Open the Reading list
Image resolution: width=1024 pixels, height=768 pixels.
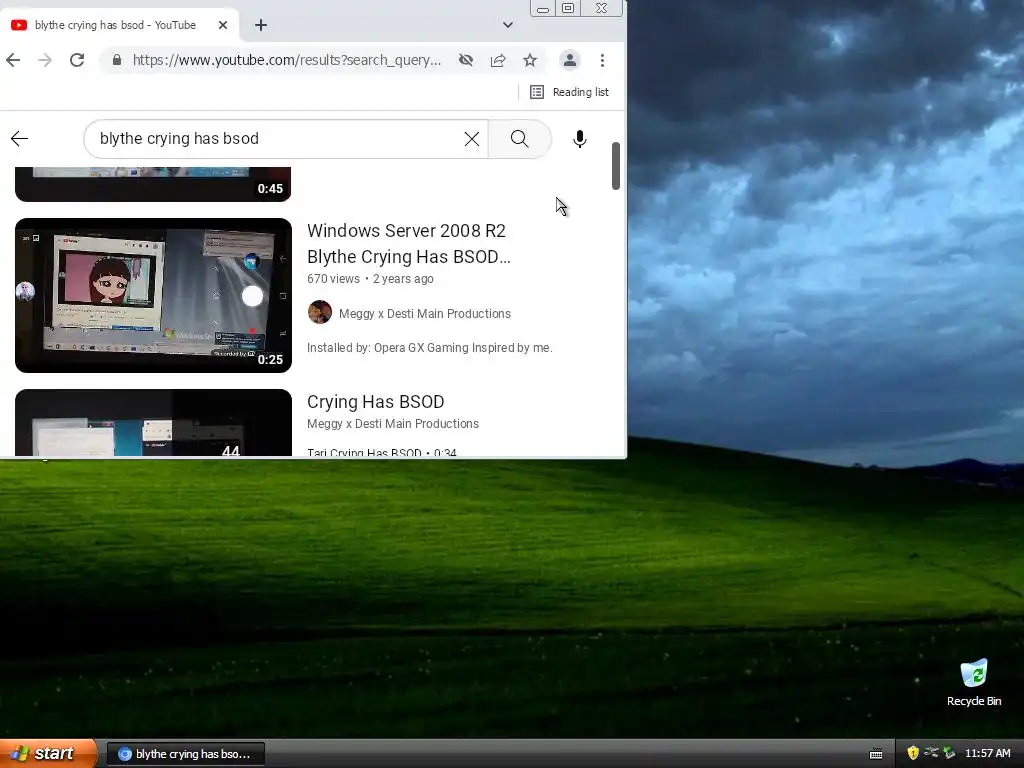click(x=569, y=92)
